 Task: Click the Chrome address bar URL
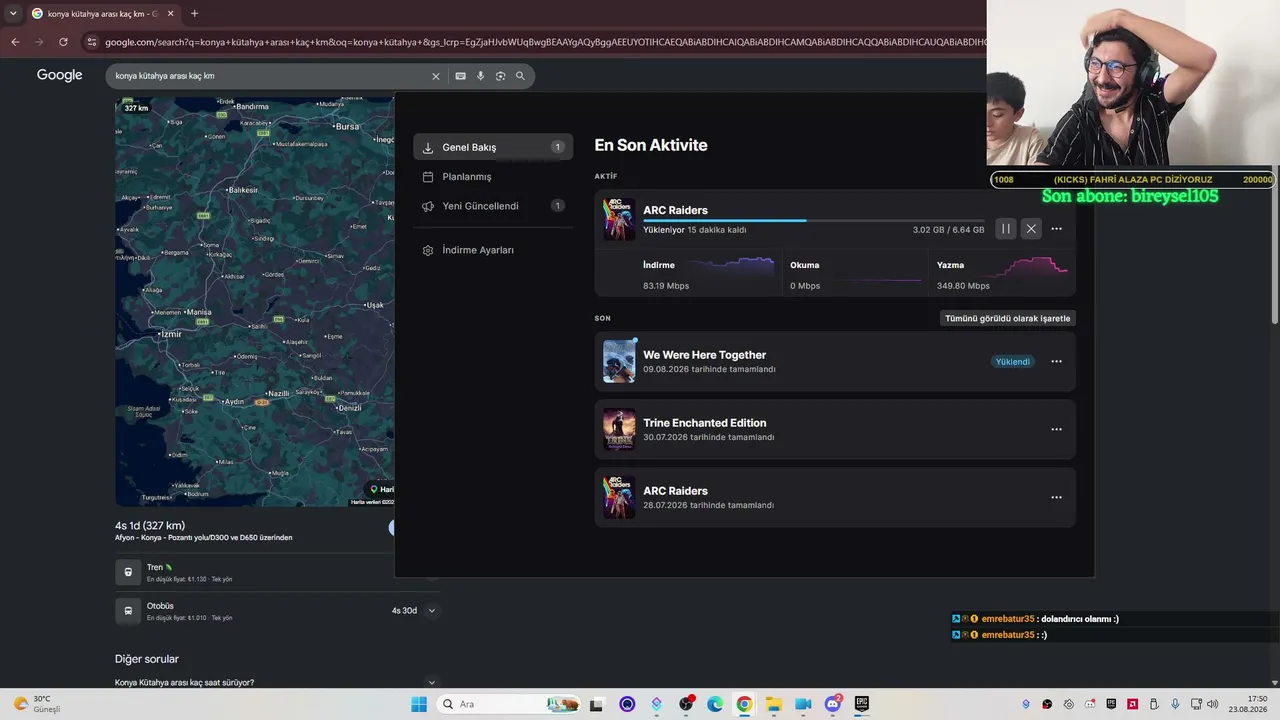tap(545, 42)
